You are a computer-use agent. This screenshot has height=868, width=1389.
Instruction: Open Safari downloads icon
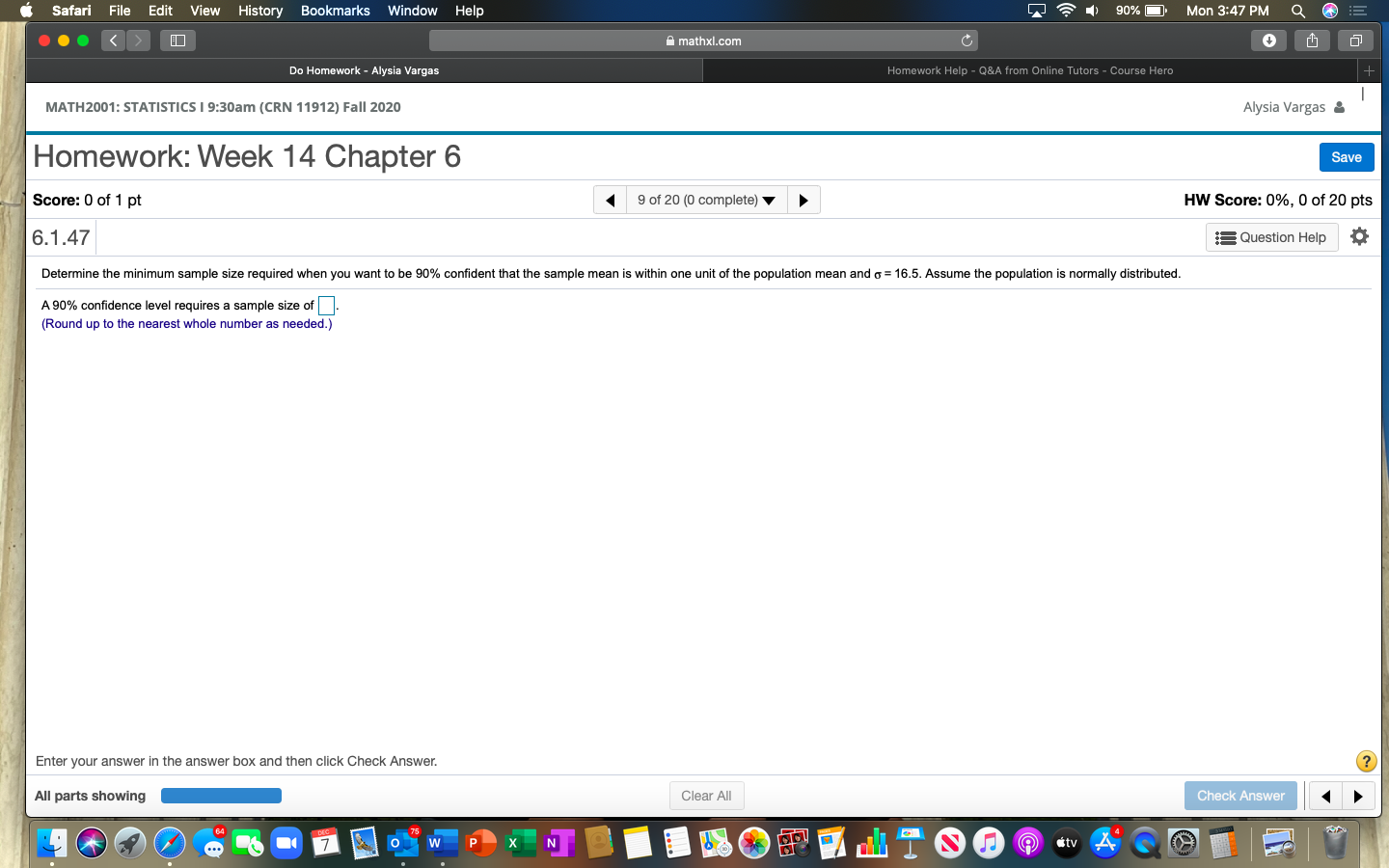click(x=1268, y=41)
